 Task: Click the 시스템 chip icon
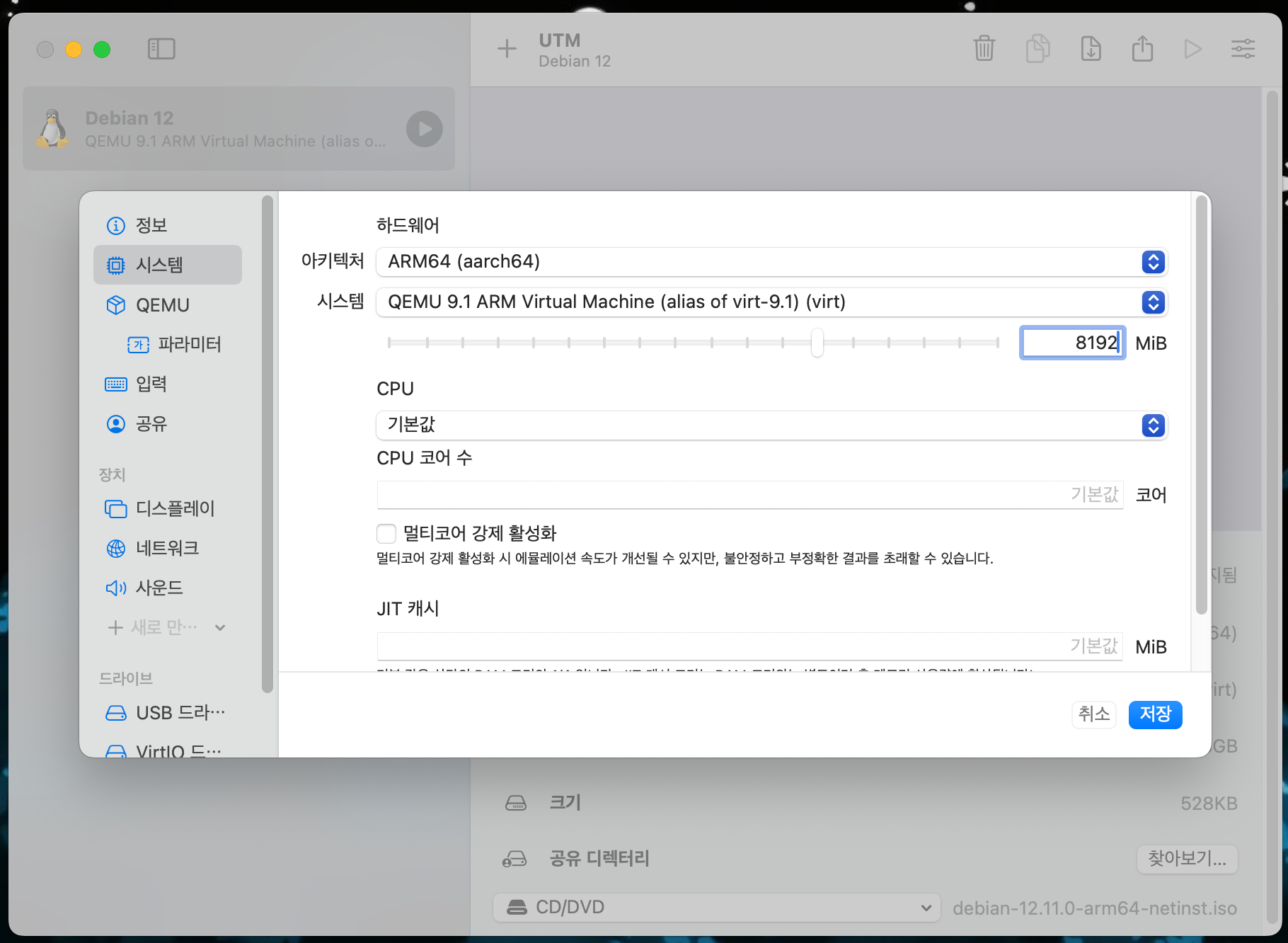[115, 265]
